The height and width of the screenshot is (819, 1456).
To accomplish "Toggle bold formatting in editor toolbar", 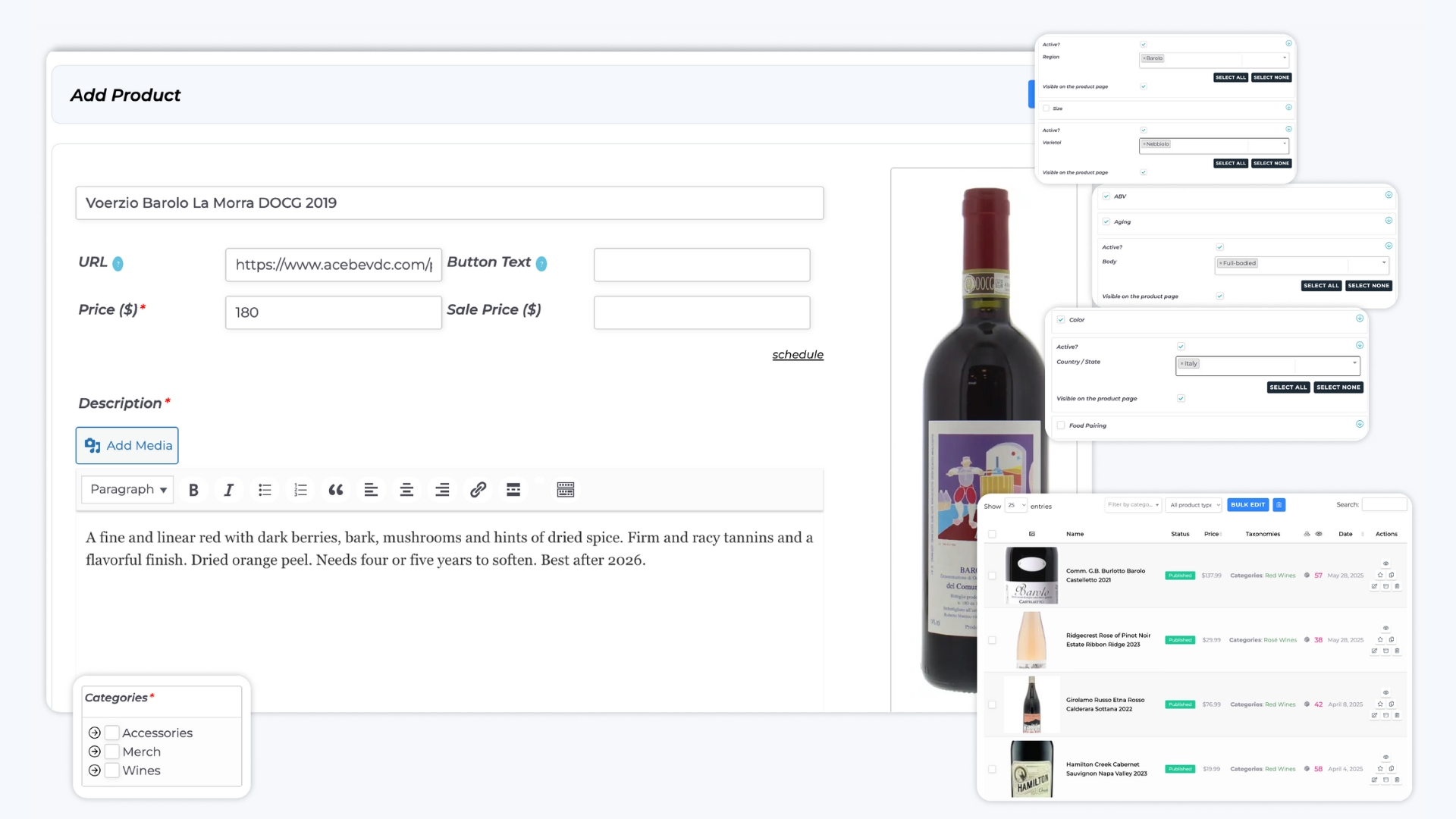I will (x=193, y=490).
